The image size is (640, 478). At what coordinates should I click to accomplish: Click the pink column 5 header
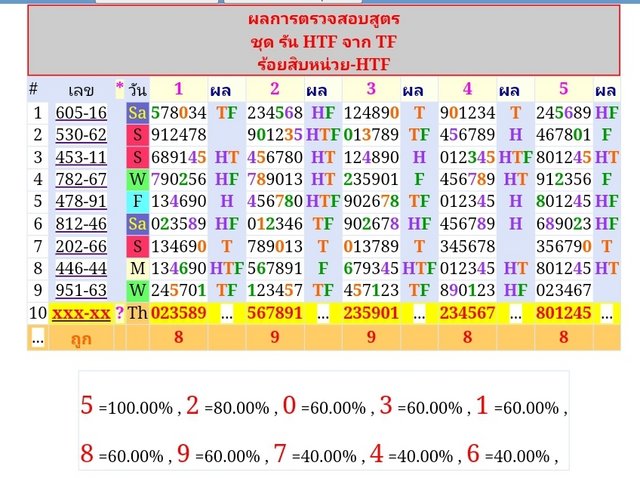point(564,89)
